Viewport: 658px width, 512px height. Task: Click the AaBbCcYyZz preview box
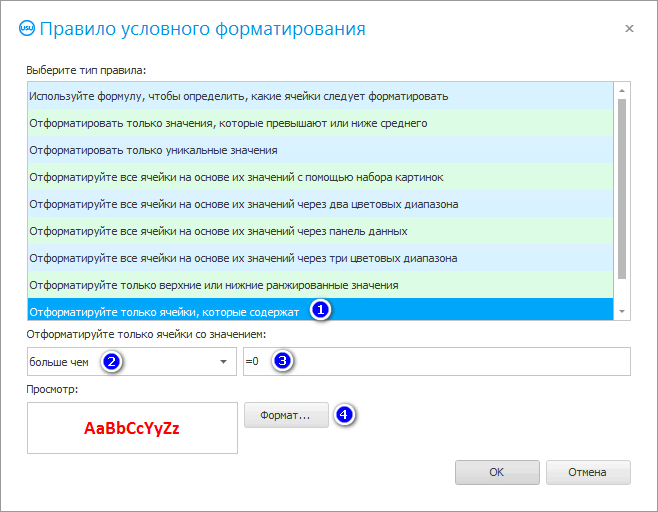click(132, 428)
